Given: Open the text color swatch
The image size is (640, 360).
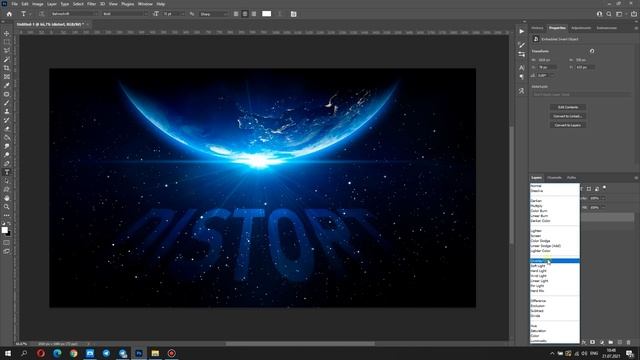Looking at the screenshot, I should [x=267, y=14].
